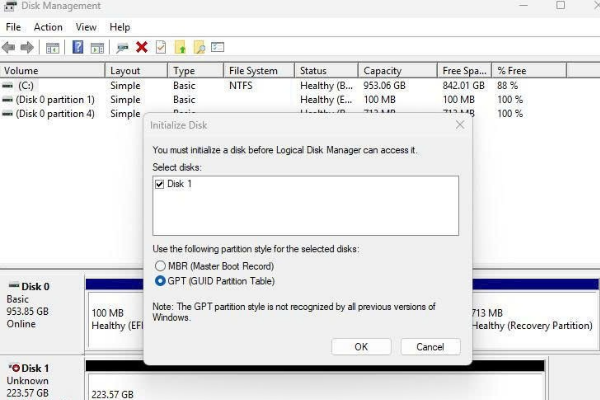
Task: Click the NTFS file system cell
Action: (241, 86)
